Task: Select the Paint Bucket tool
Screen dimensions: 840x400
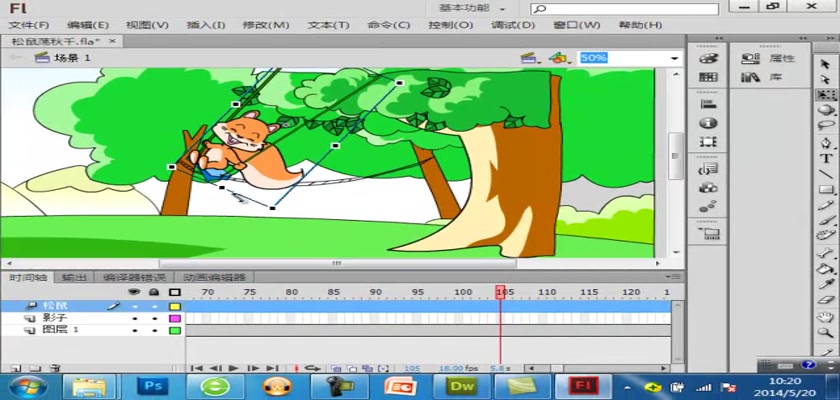Action: (x=826, y=269)
